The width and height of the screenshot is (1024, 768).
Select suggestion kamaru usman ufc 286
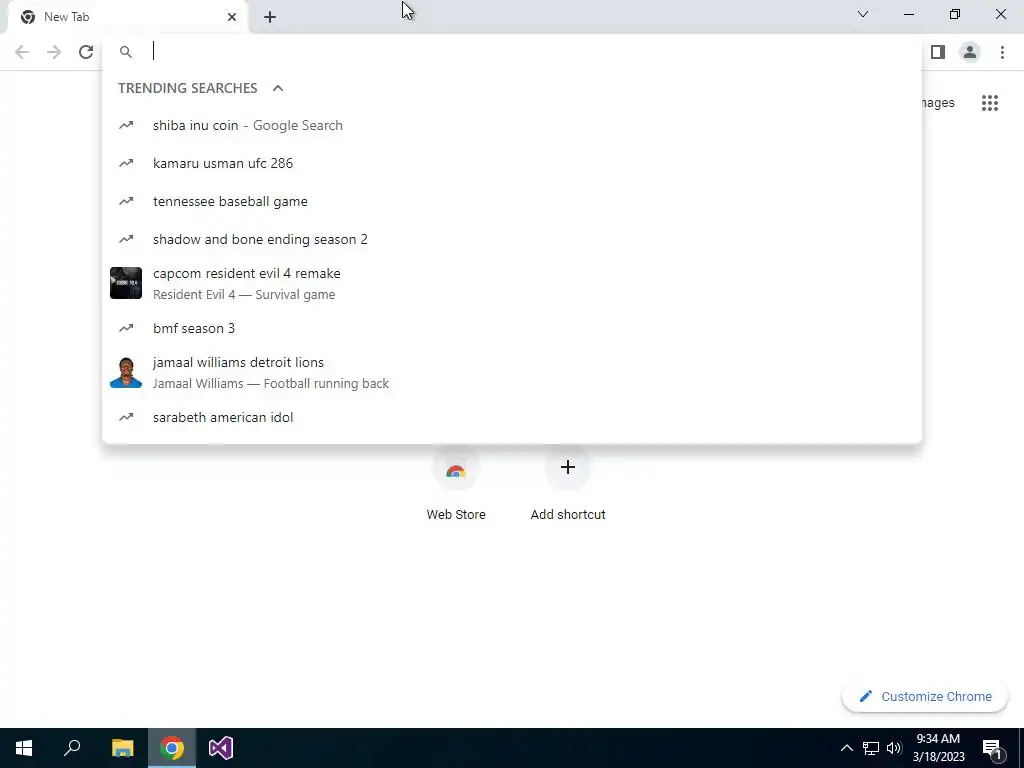(512, 163)
